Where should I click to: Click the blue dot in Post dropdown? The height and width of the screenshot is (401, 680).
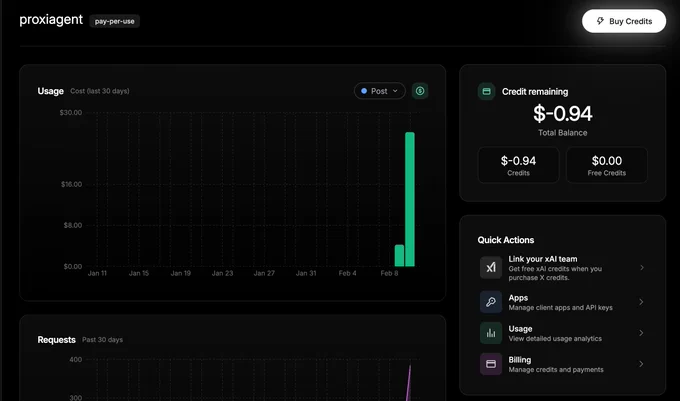tap(364, 91)
